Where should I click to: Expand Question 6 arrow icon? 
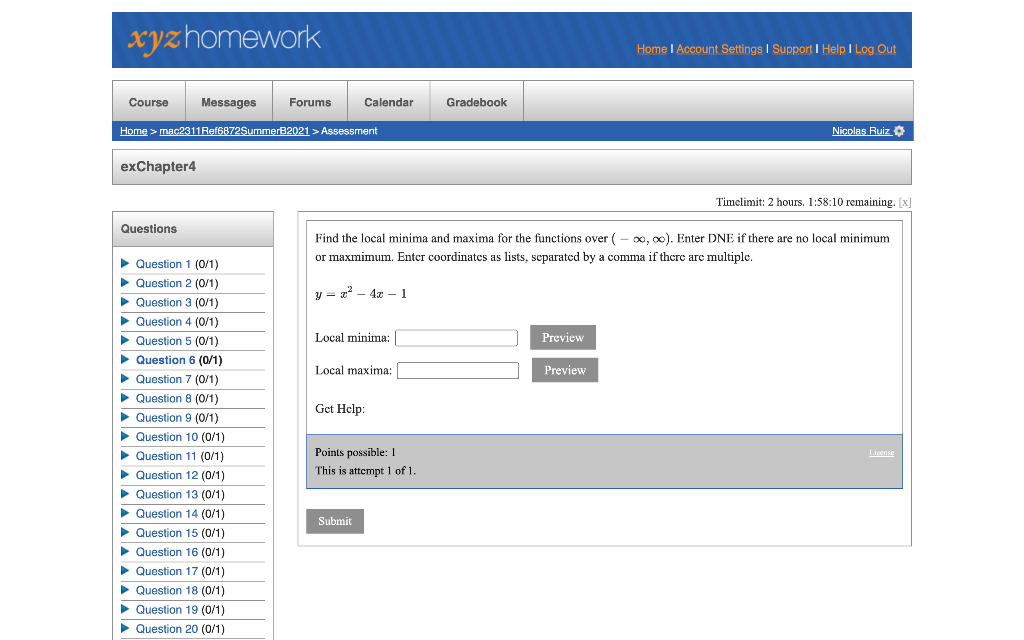(125, 359)
